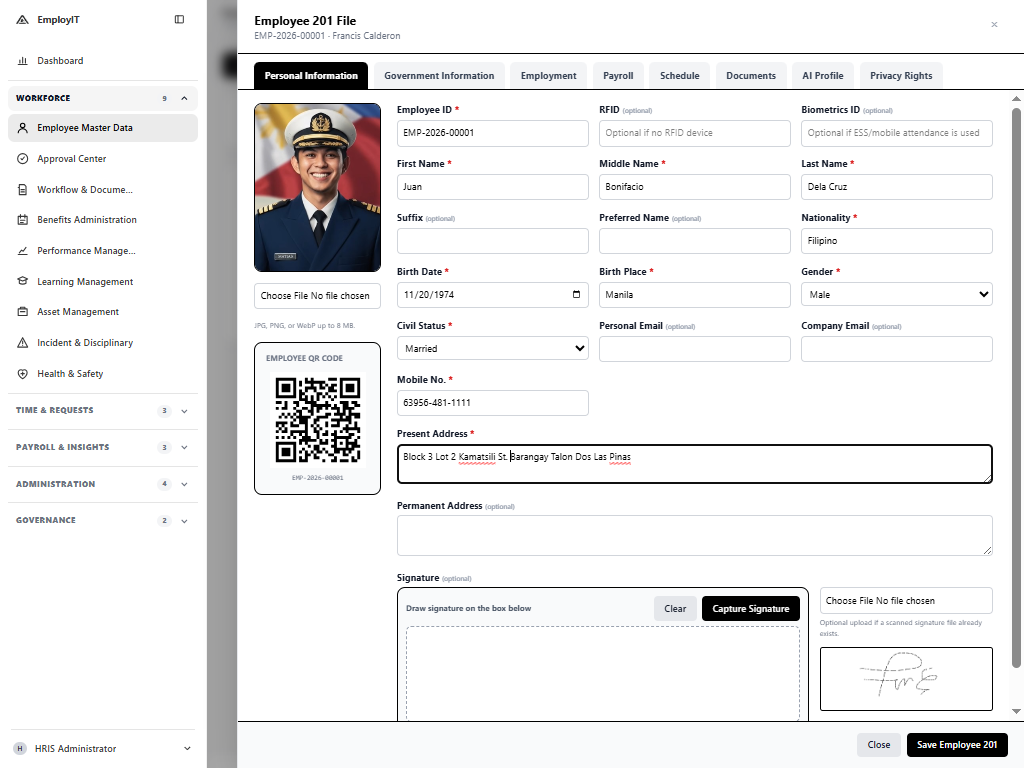The height and width of the screenshot is (768, 1024).
Task: Open Benefits Administration in sidebar
Action: point(103,220)
